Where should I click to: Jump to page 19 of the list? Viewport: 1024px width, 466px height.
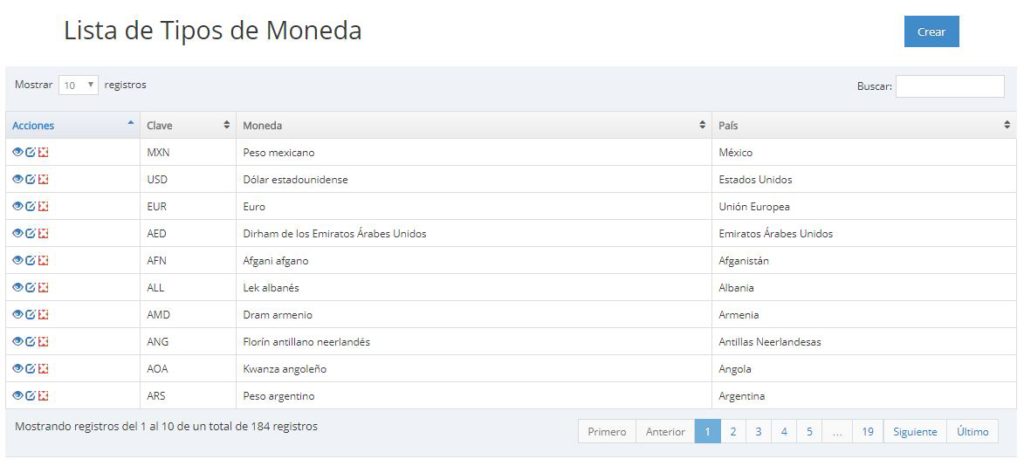(x=867, y=432)
